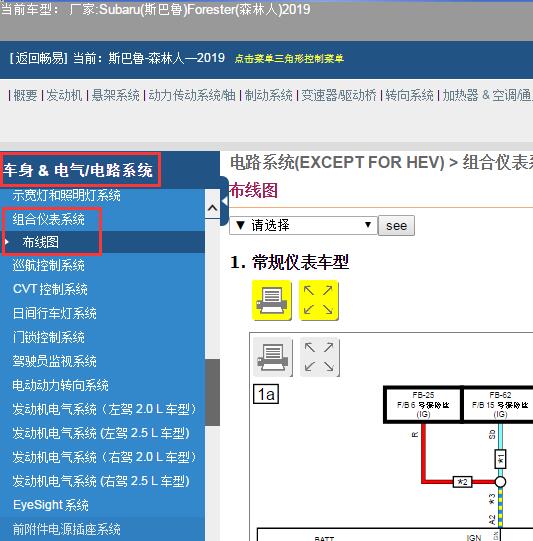This screenshot has height=541, width=533.
Task: Open the 转向系统 menu
Action: (x=409, y=95)
